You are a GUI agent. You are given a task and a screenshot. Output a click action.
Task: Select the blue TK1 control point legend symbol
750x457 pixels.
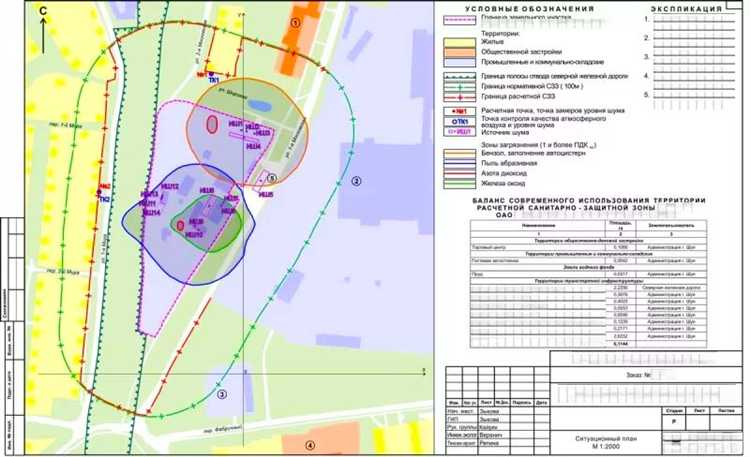coord(461,121)
